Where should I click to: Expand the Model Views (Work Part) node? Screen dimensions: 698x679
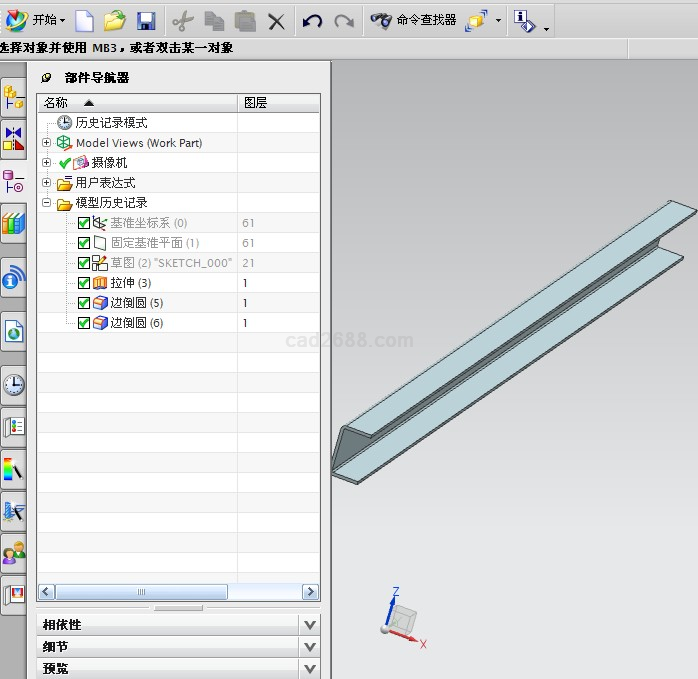[46, 143]
